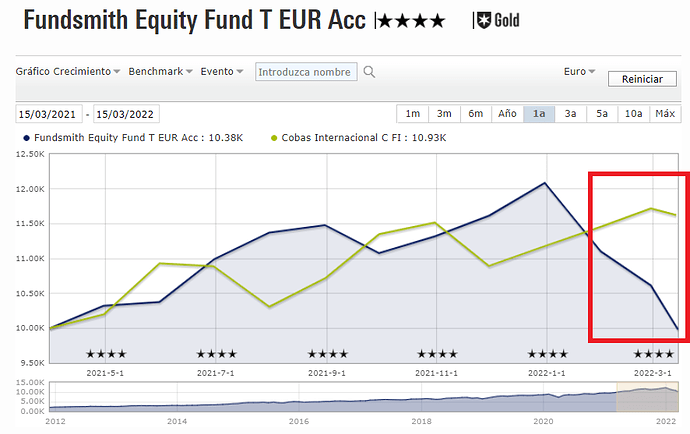Click the star rating above 2021-7-1
Screen dimensions: 690x434
coord(217,354)
